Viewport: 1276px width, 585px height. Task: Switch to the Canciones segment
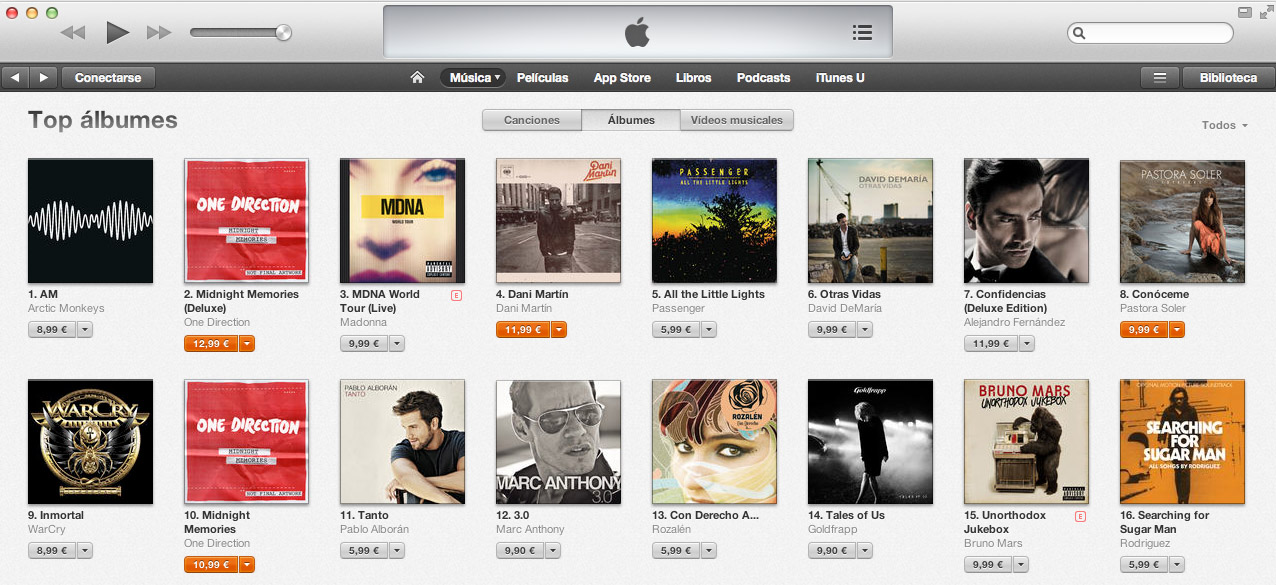pos(532,120)
